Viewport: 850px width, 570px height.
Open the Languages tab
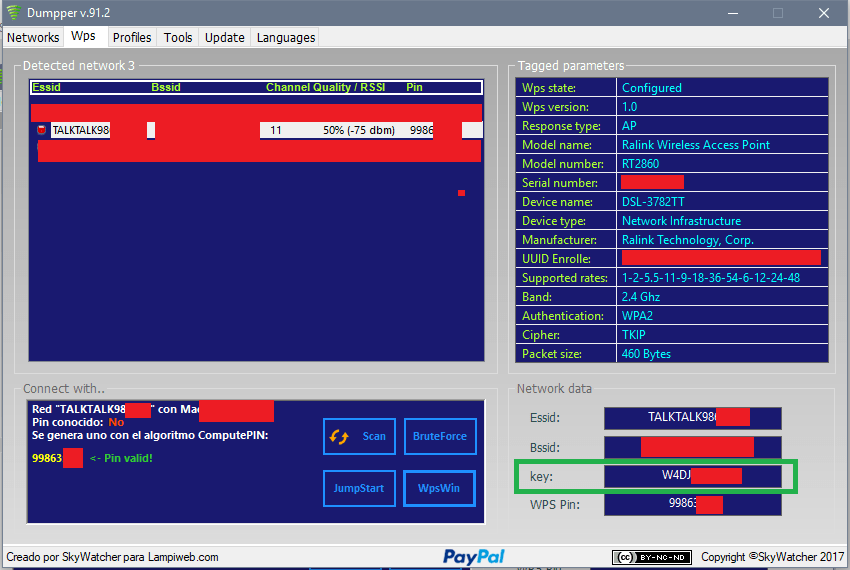[286, 37]
